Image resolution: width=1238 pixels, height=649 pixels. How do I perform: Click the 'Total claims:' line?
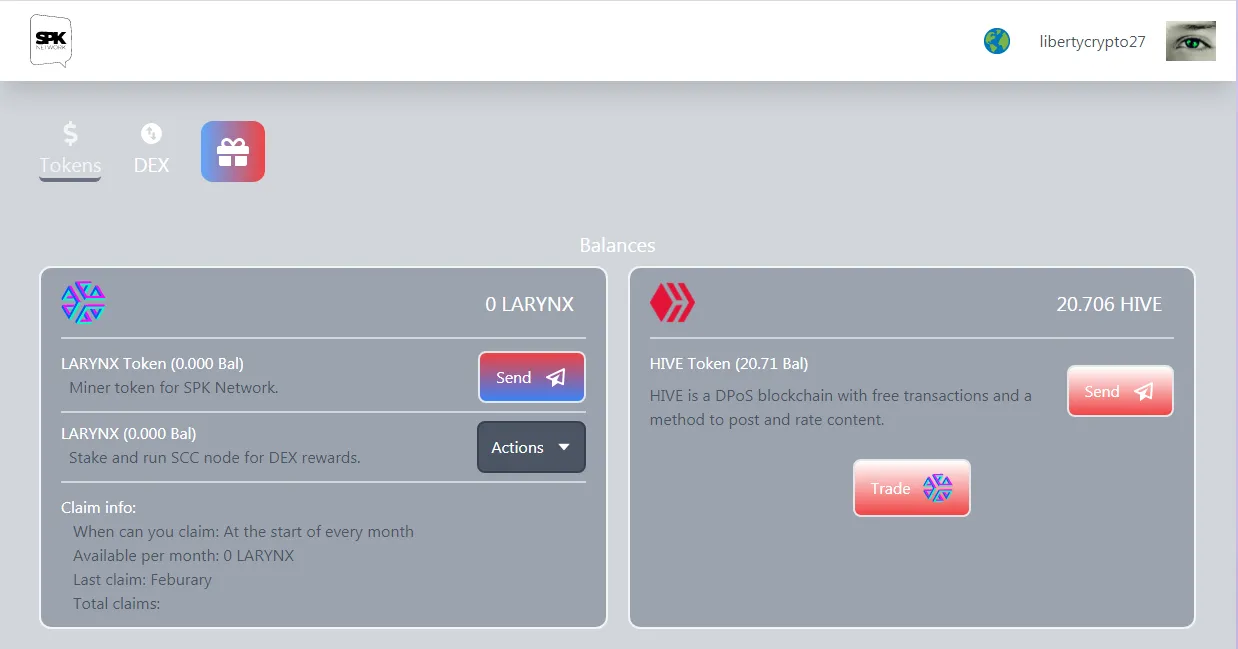tap(116, 604)
